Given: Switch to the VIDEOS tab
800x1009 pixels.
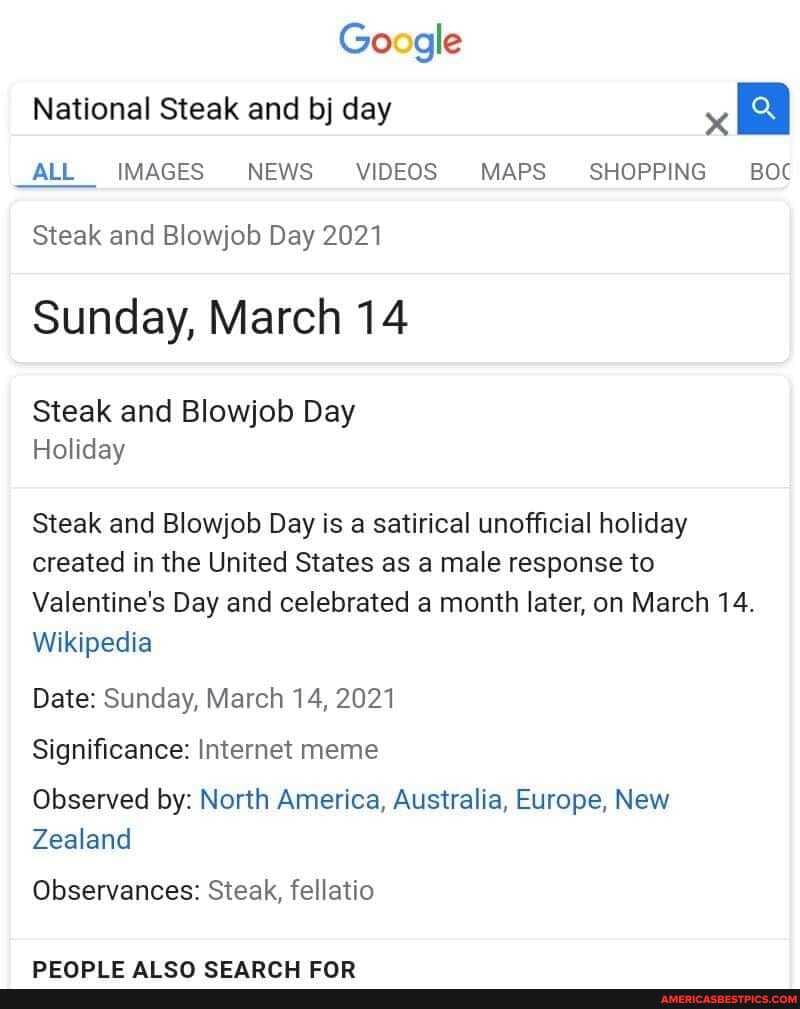Looking at the screenshot, I should point(396,172).
